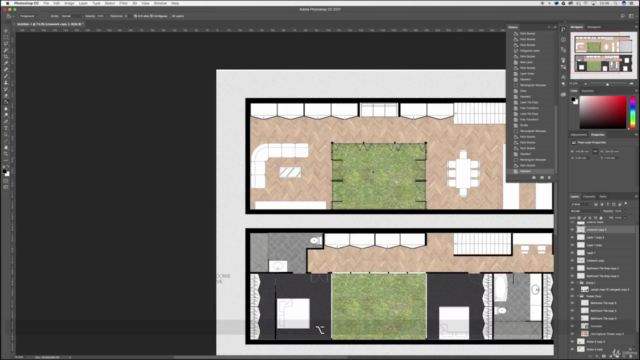640x360 pixels.
Task: Switch to the Channels tab
Action: [x=589, y=197]
